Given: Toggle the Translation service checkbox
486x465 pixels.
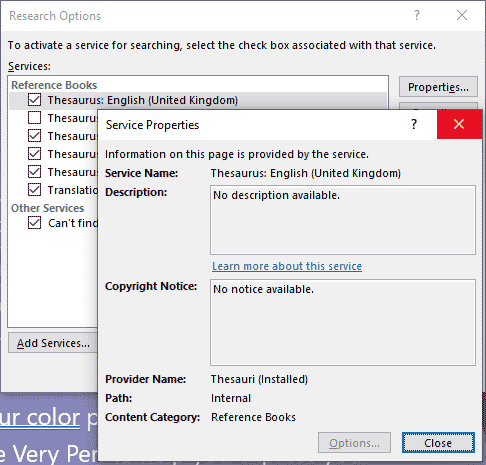Looking at the screenshot, I should (x=34, y=190).
